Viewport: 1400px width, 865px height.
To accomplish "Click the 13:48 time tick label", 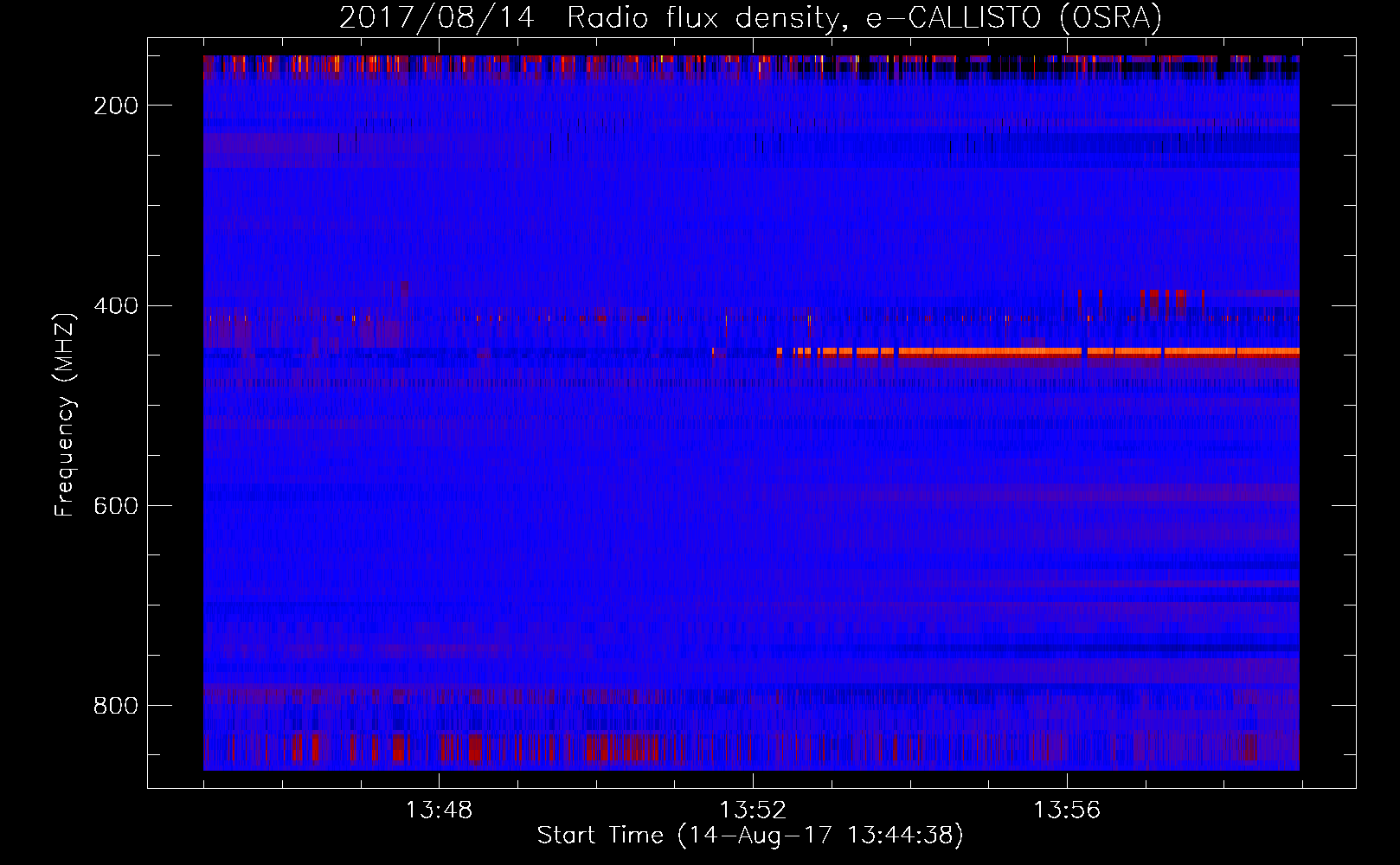I will pos(439,810).
